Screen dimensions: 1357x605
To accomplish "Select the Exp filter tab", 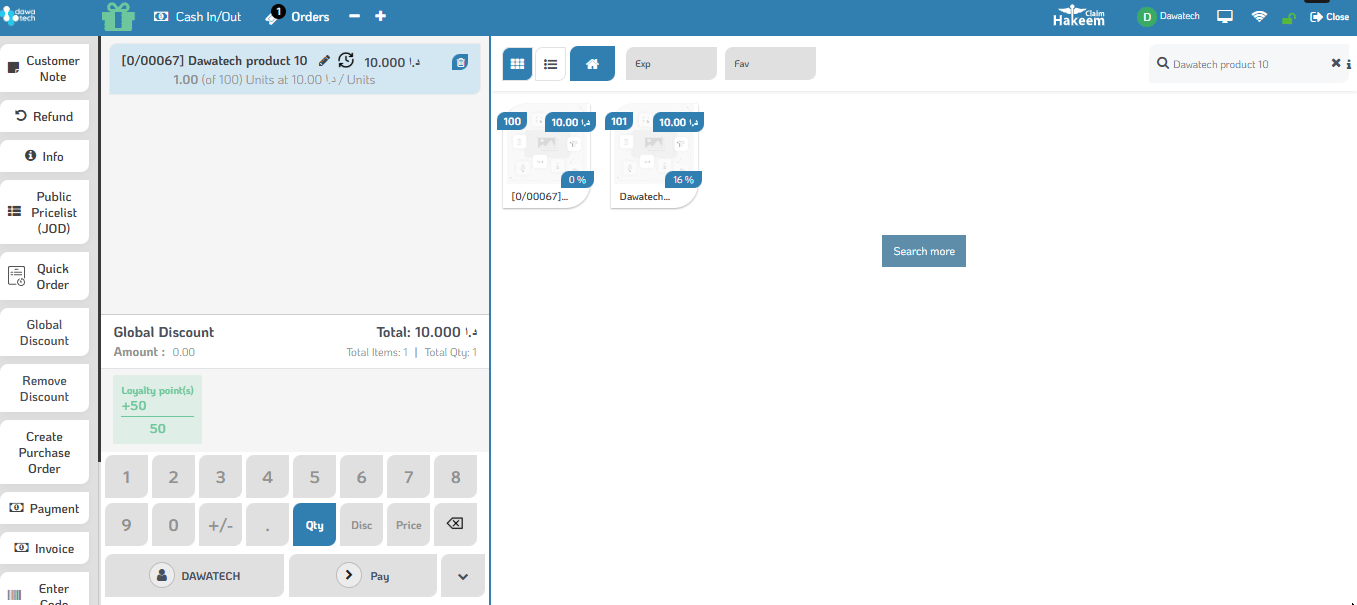I will click(671, 64).
